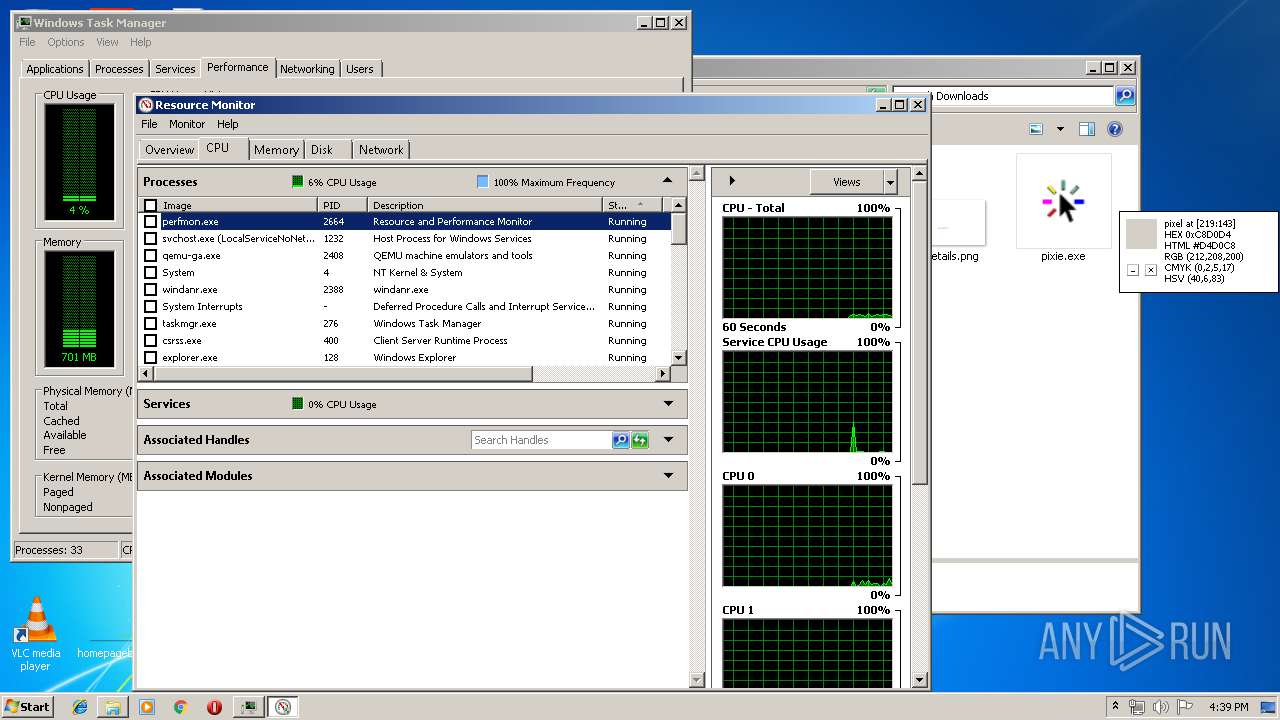Expand the Associated Modules section
The height and width of the screenshot is (720, 1280).
click(668, 476)
